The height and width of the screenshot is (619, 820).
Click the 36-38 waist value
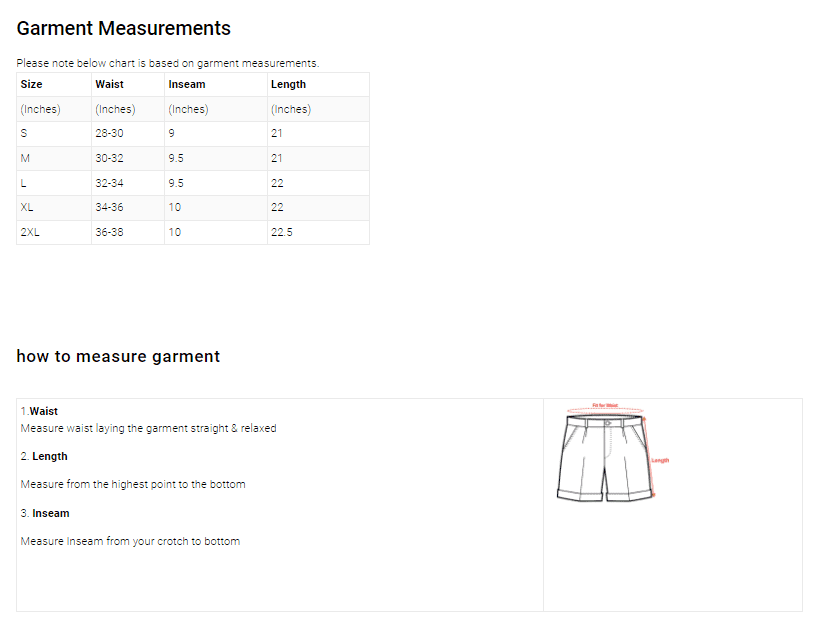coord(109,232)
